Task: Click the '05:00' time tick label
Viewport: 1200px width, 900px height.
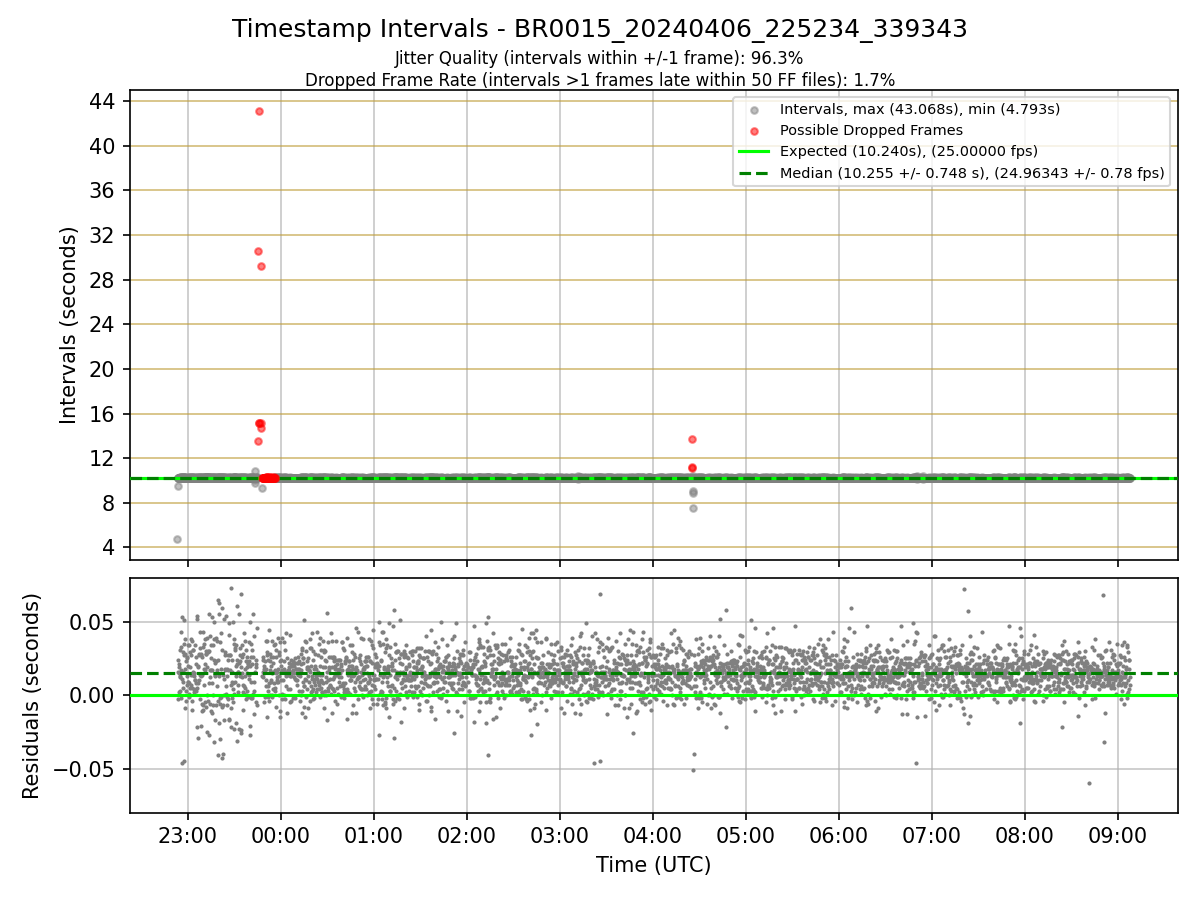Action: [745, 836]
